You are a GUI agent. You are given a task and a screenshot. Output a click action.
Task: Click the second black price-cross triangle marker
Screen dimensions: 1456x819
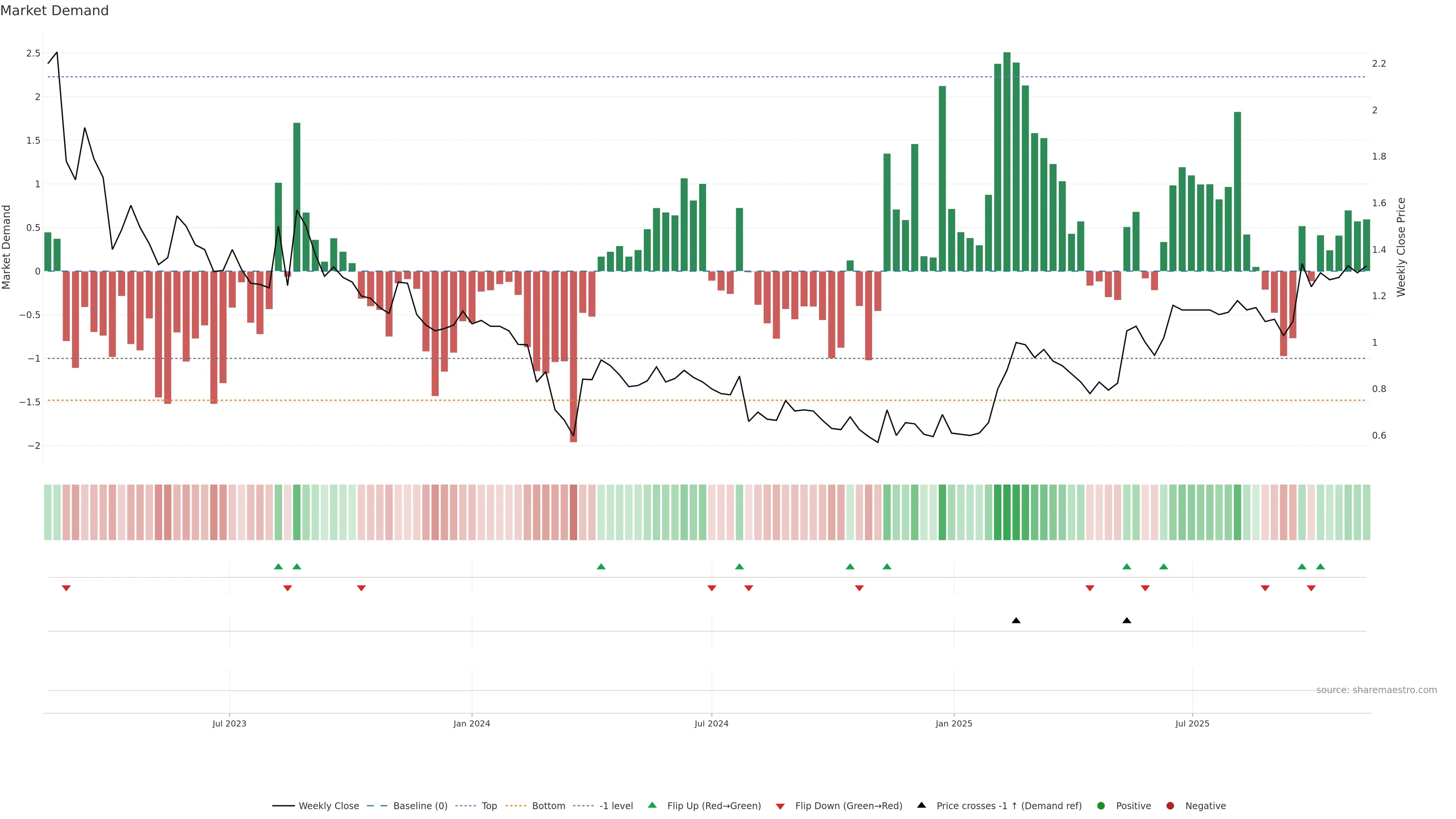[1127, 621]
